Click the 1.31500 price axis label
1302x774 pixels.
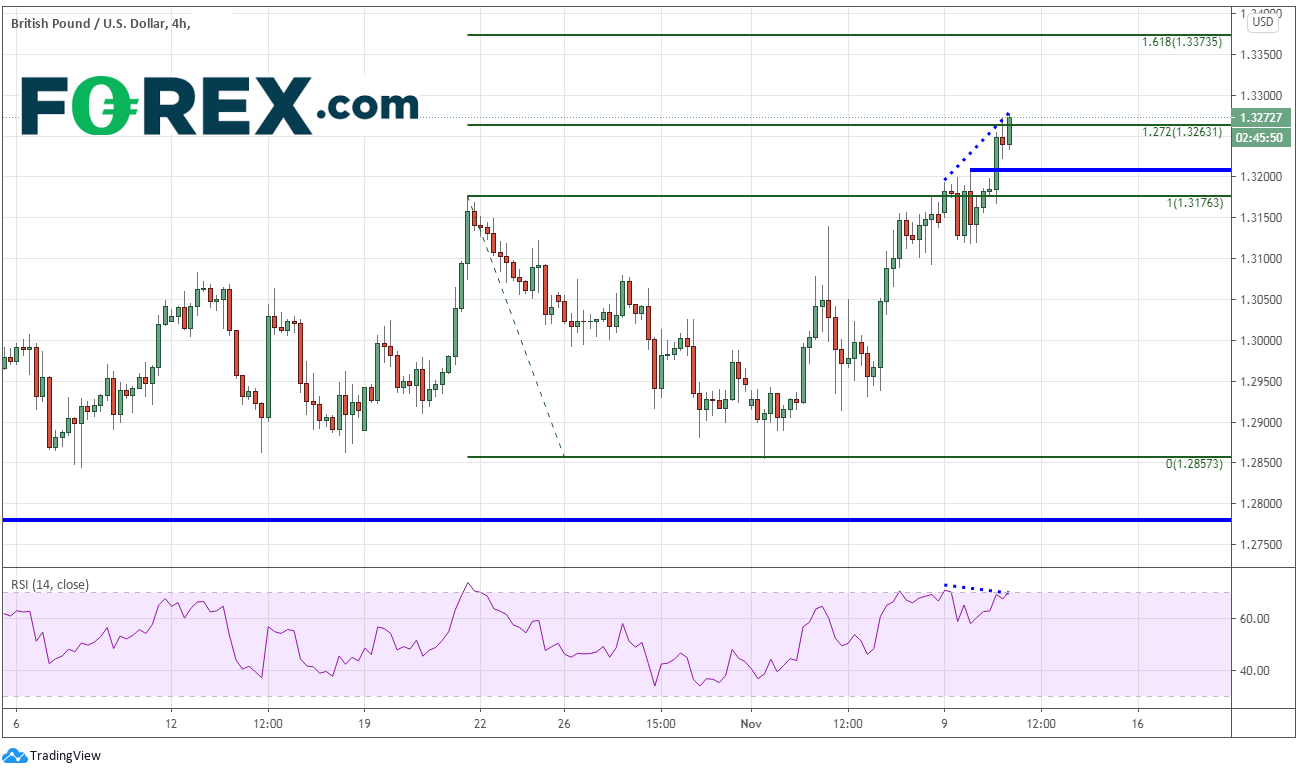click(x=1261, y=218)
